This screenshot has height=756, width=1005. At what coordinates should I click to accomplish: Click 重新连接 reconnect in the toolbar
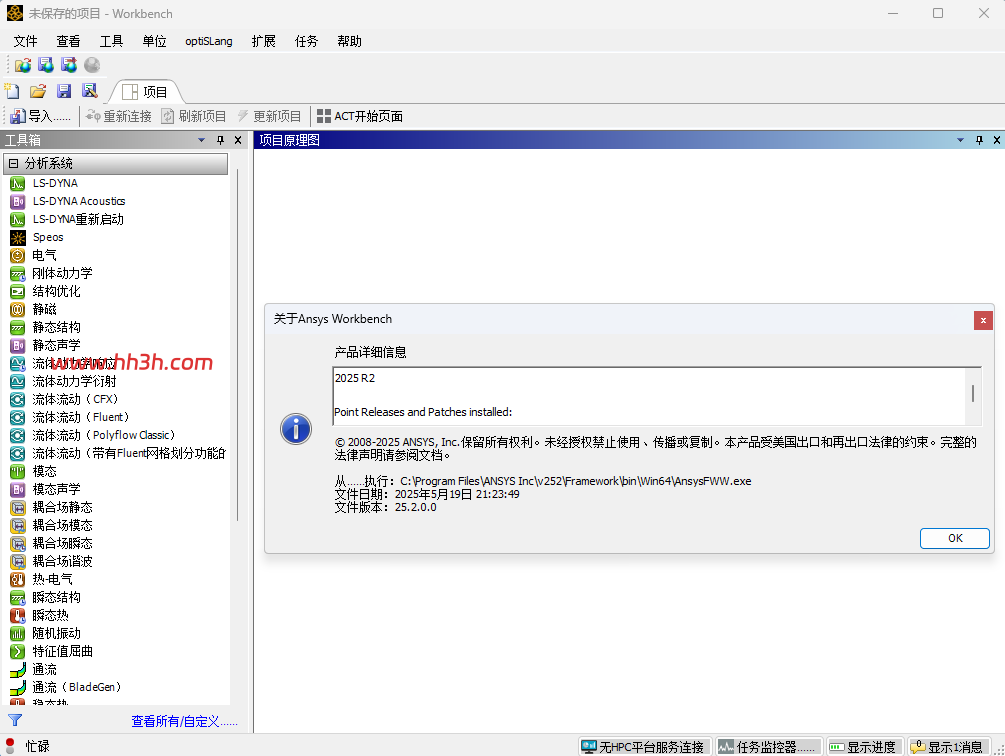click(x=119, y=116)
